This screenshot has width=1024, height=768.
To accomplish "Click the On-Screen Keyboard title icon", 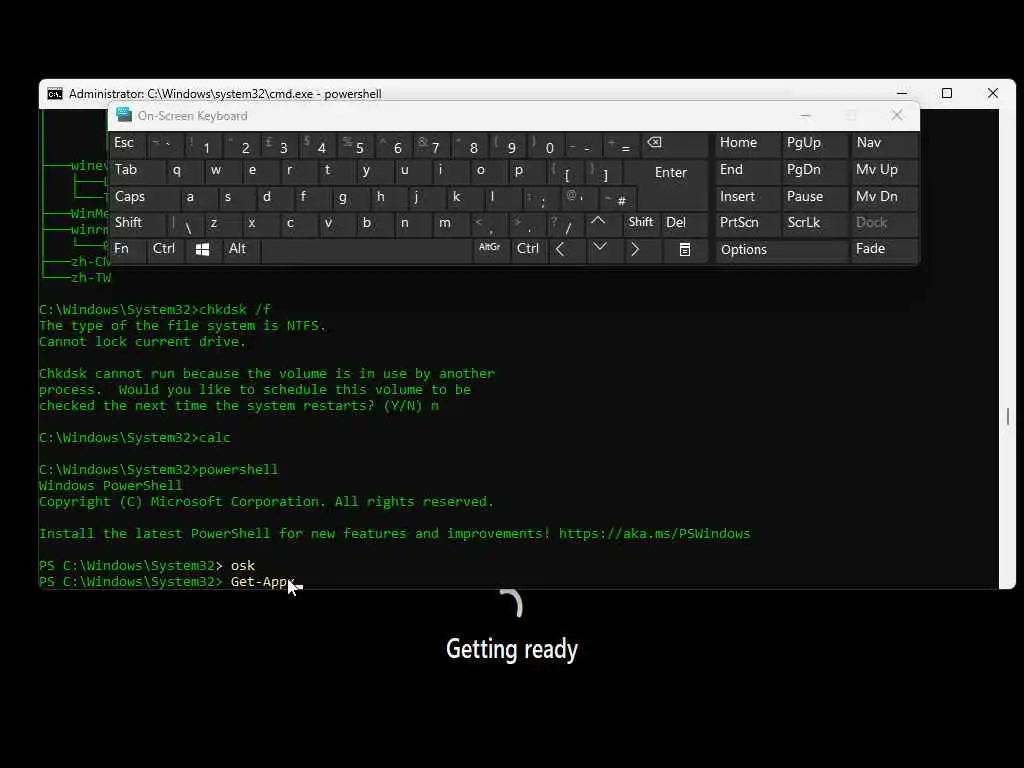I will (x=123, y=115).
